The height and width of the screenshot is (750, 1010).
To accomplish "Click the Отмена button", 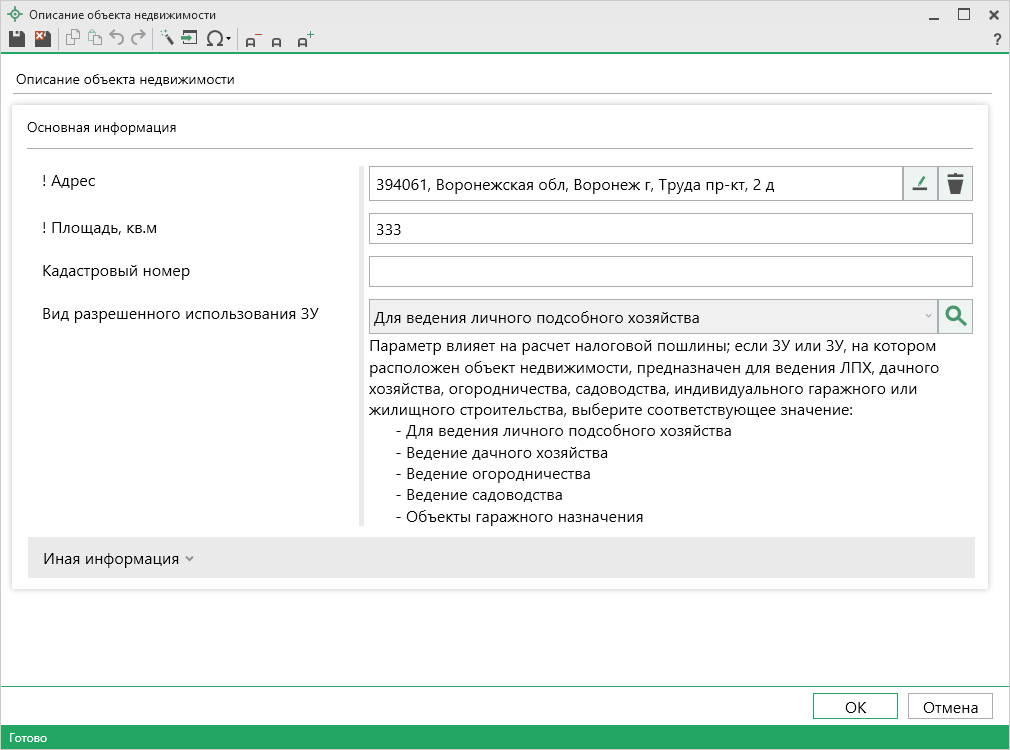I will pos(950,706).
